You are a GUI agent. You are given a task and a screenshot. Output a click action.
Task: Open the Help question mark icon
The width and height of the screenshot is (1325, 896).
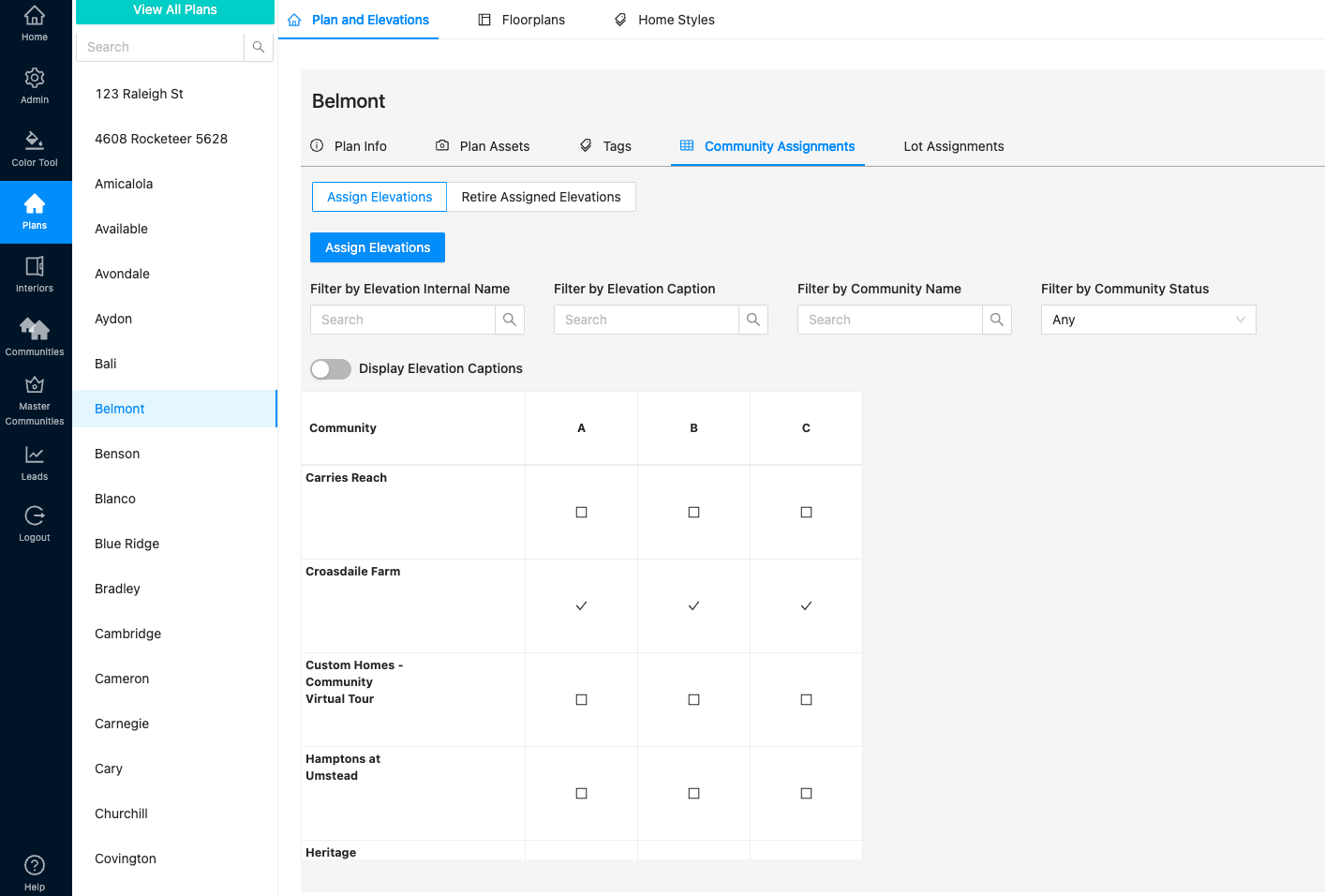[x=35, y=866]
